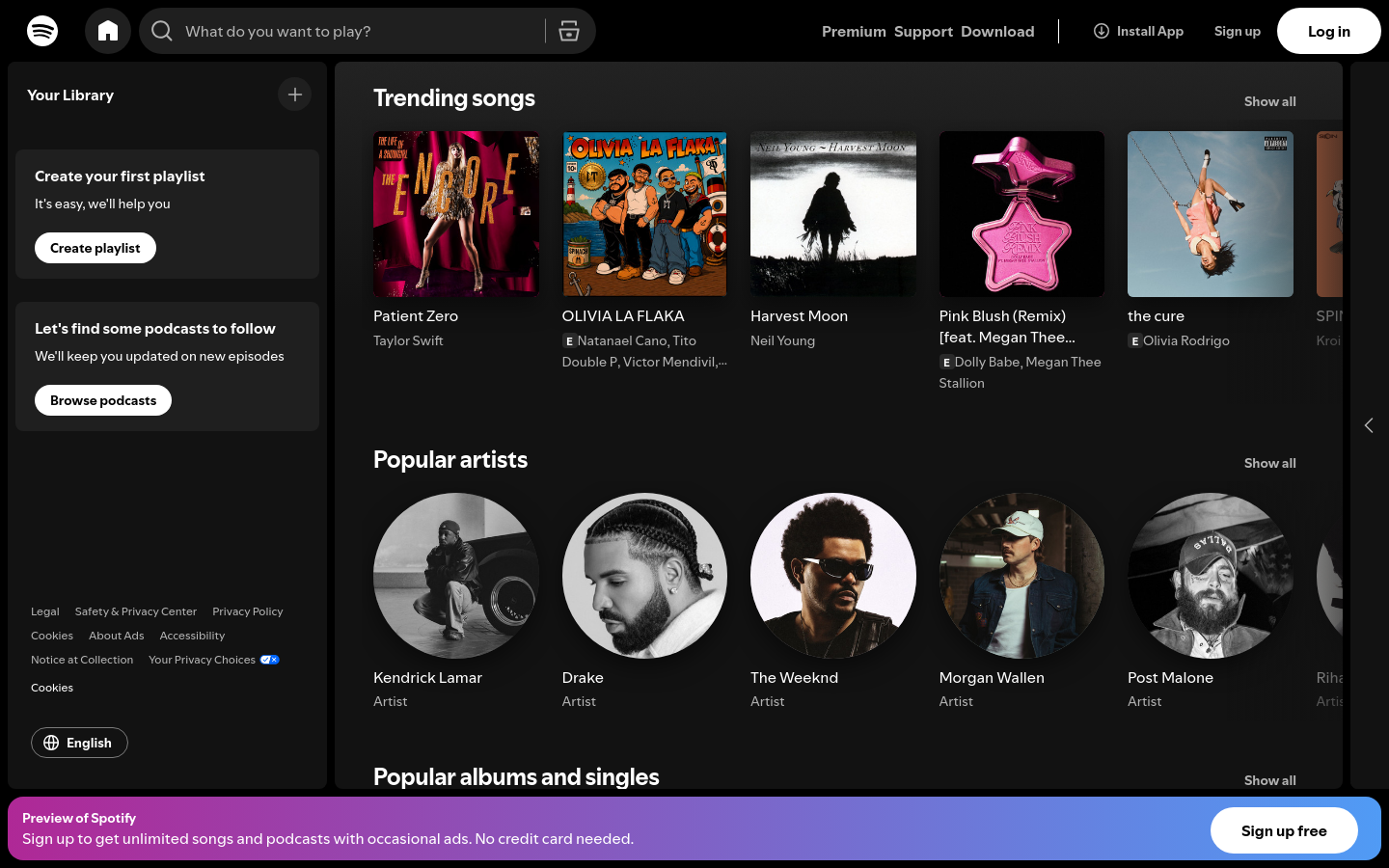Click the plus icon in Your Library

[295, 95]
